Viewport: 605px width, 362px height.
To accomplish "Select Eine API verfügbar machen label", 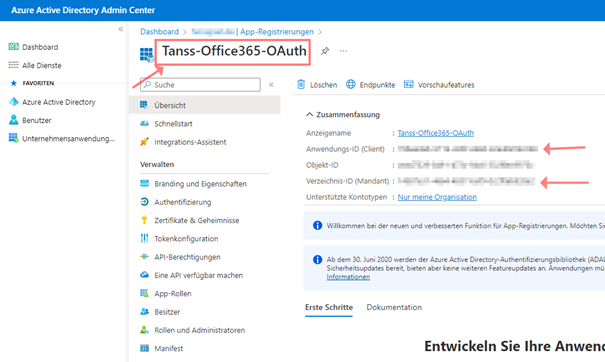I will (x=199, y=275).
